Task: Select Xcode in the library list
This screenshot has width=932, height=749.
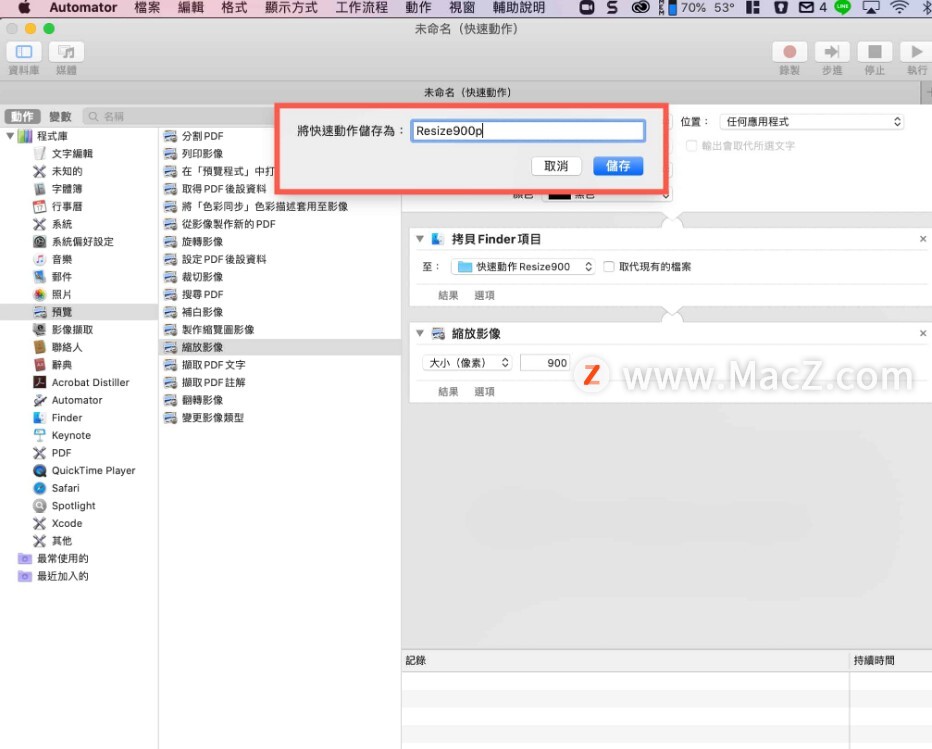Action: [67, 523]
